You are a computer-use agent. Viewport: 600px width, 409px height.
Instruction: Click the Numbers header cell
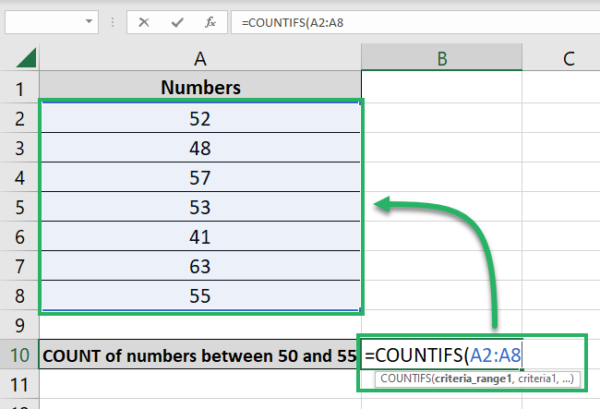point(200,87)
